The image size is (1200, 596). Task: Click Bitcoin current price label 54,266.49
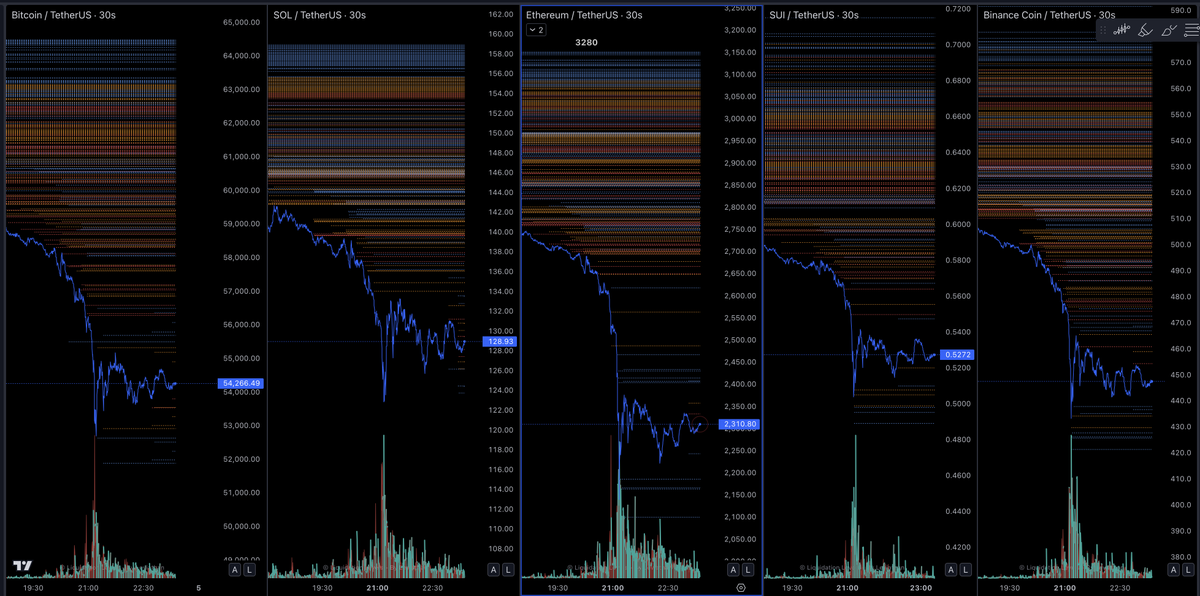coord(239,383)
